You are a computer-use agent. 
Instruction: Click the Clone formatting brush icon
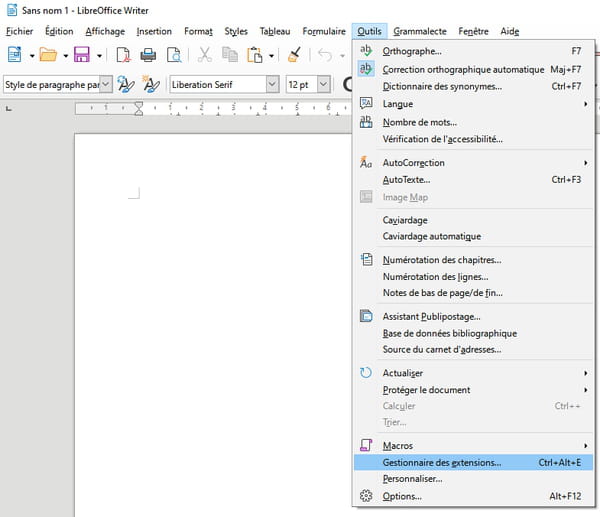(x=294, y=54)
